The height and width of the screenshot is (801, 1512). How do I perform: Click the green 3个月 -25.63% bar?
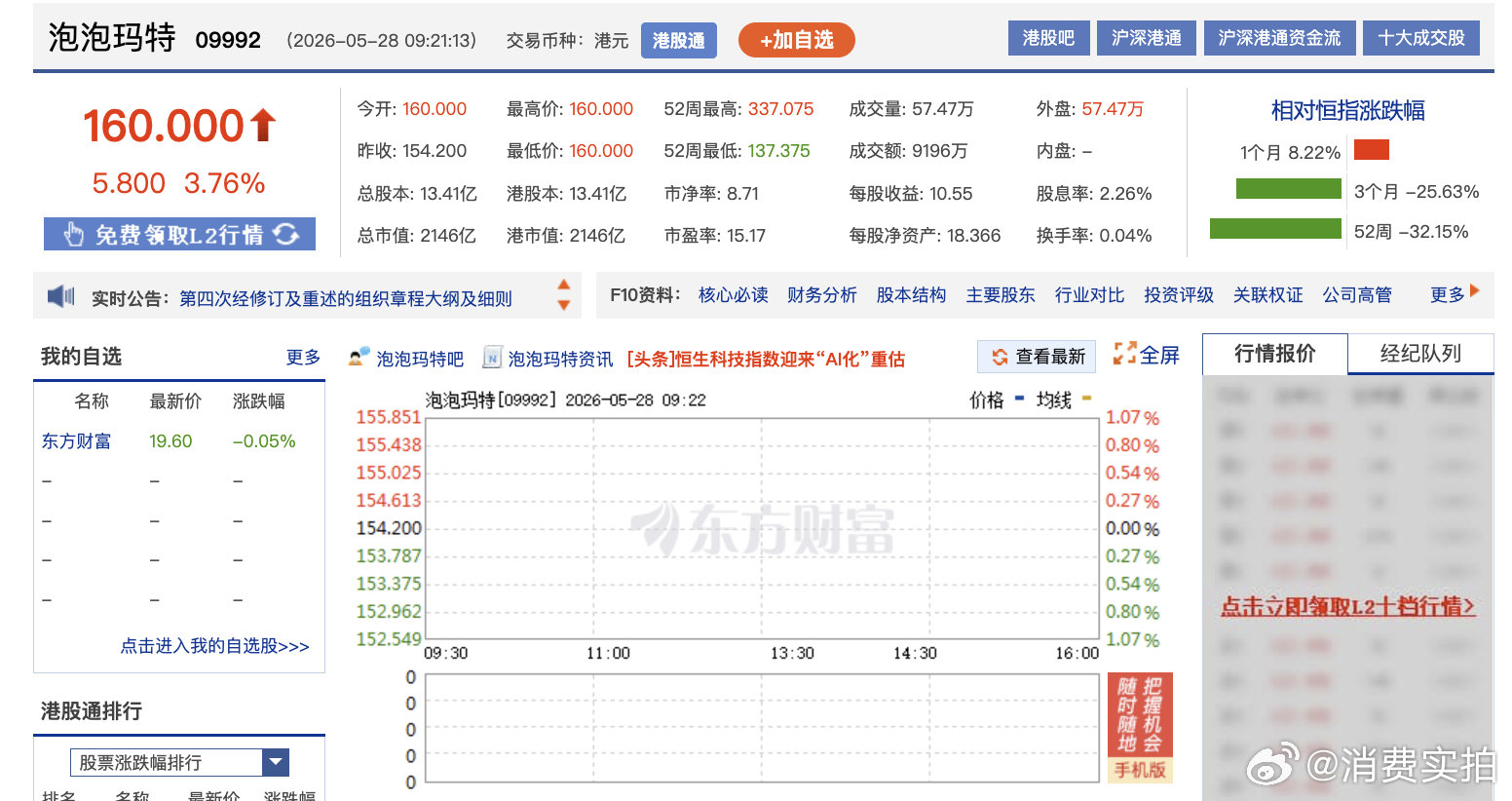[x=1289, y=189]
